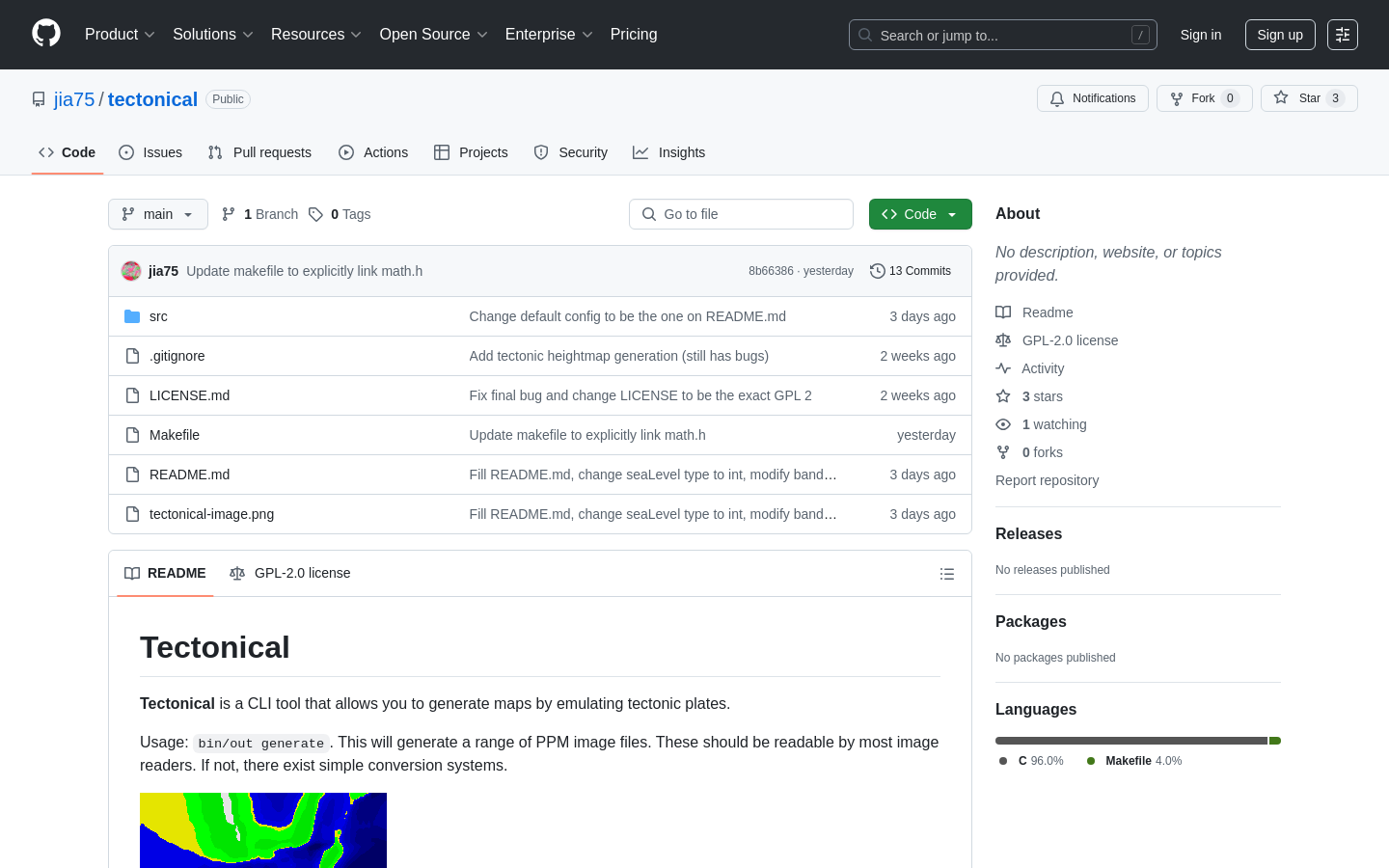The width and height of the screenshot is (1389, 868).
Task: Click the branch icon next to 1 Branch
Action: coord(229,214)
